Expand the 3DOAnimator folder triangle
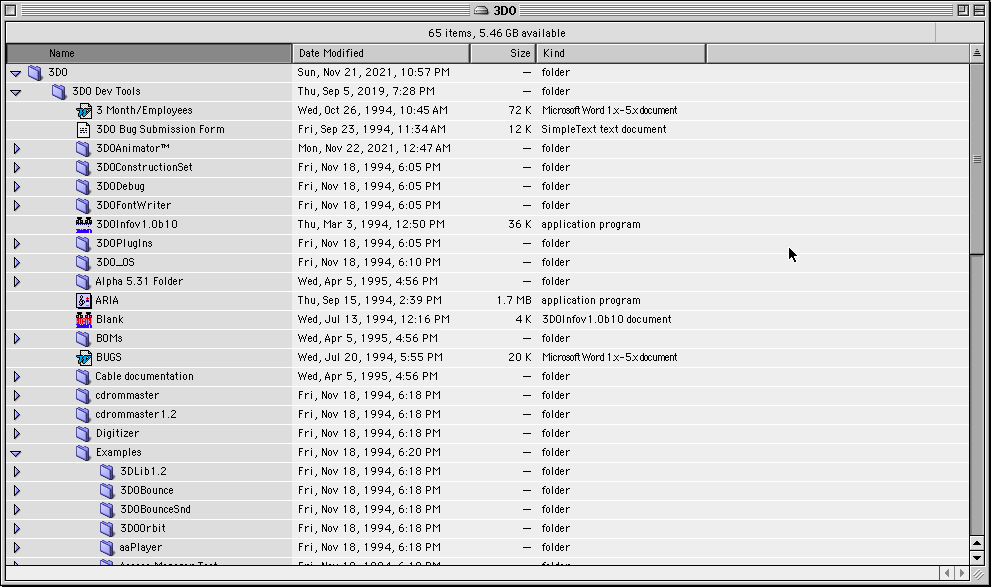The height and width of the screenshot is (587, 991). click(16, 148)
